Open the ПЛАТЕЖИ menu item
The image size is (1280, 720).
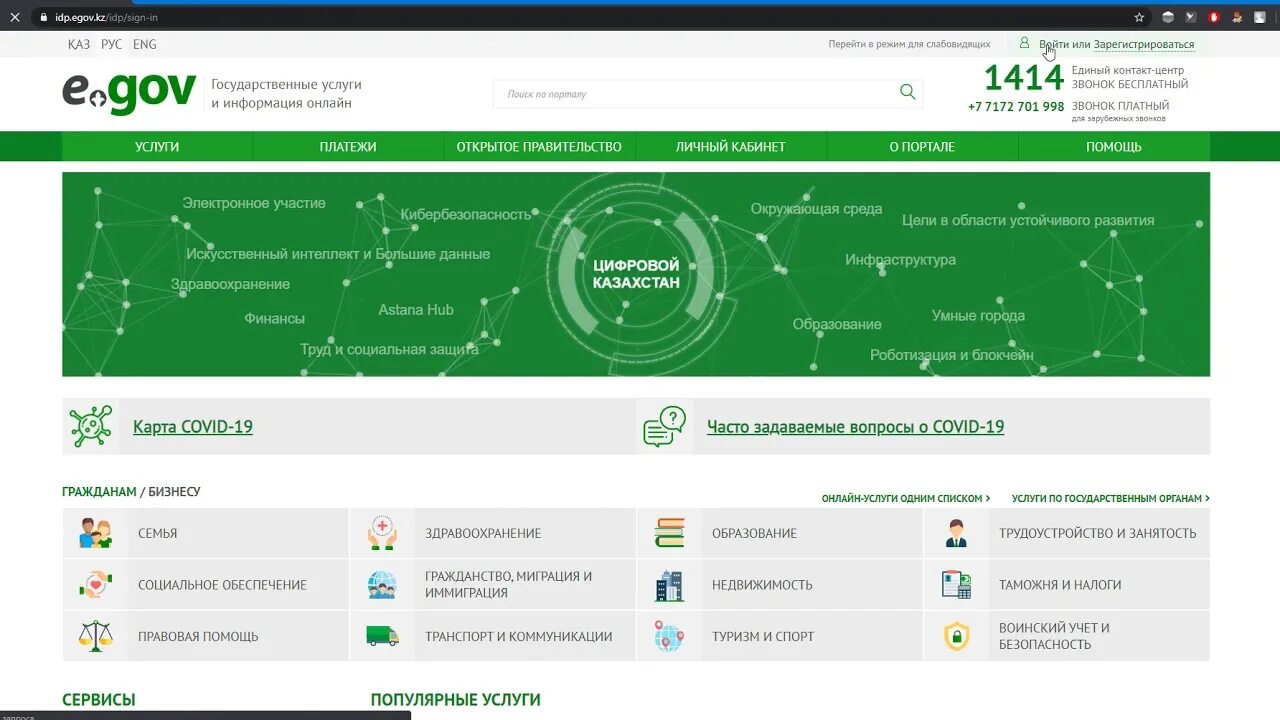(347, 146)
